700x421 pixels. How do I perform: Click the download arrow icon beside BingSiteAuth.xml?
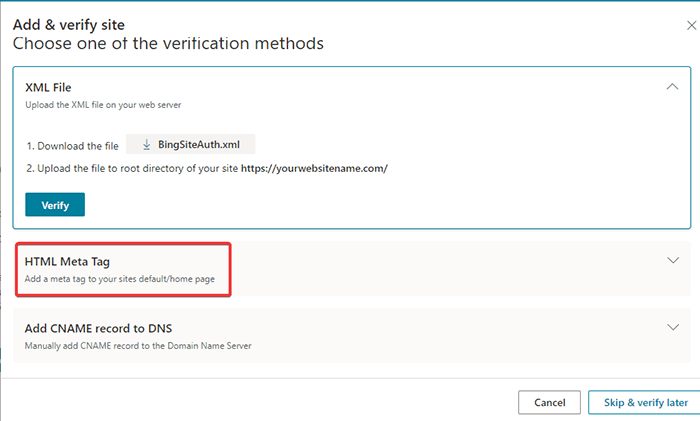point(147,144)
